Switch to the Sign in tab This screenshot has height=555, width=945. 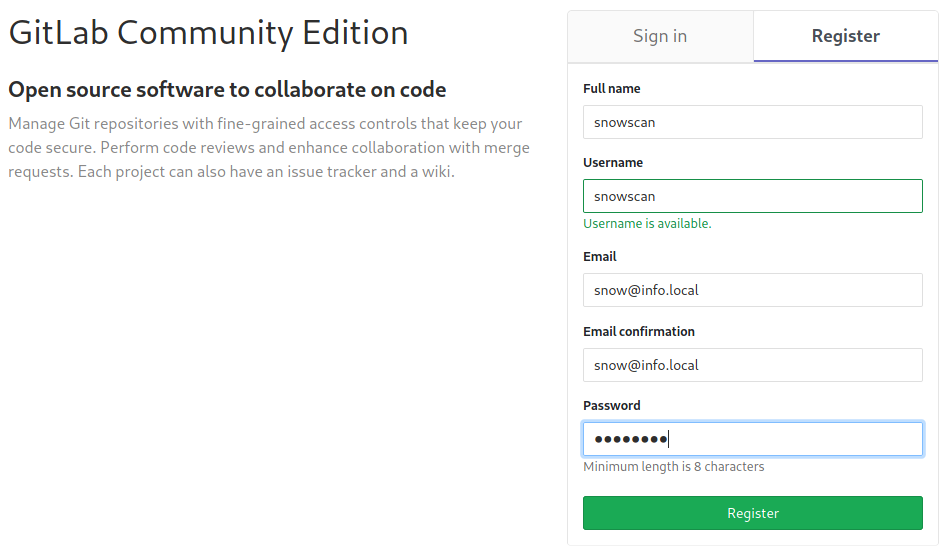point(660,36)
